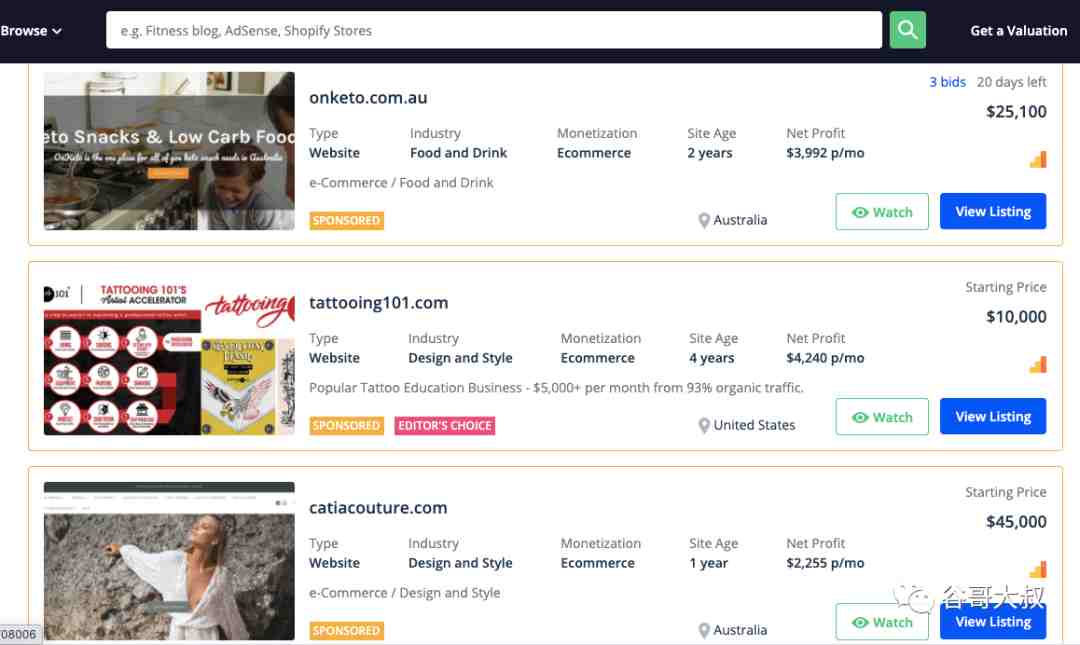This screenshot has height=645, width=1080.
Task: Open the onketo.com.au preview thumbnail
Action: coord(169,150)
